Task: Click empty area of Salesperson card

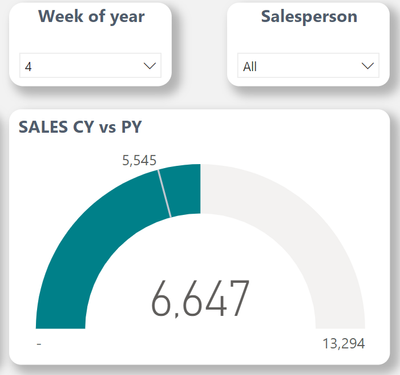Action: [308, 40]
